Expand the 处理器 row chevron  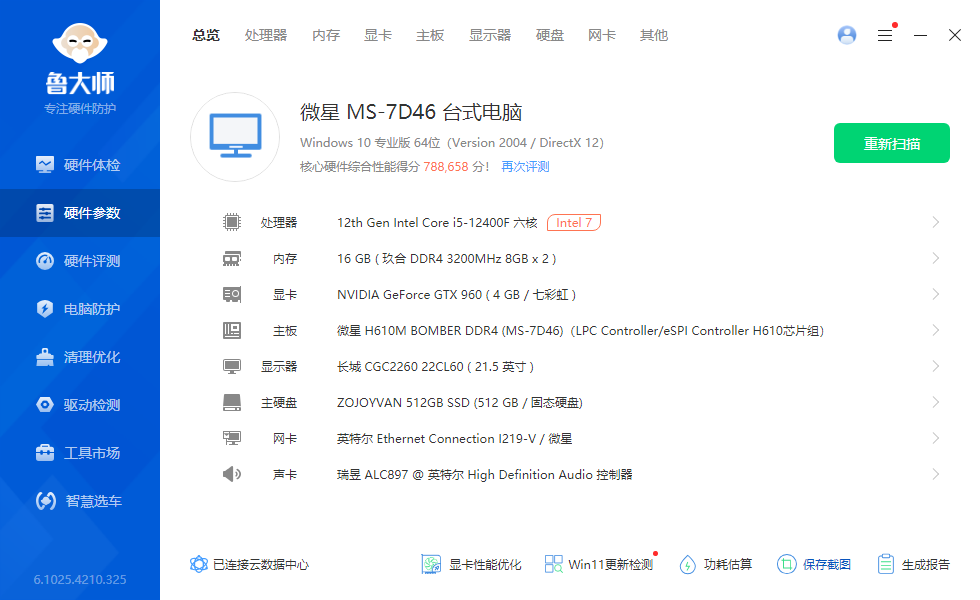(936, 222)
